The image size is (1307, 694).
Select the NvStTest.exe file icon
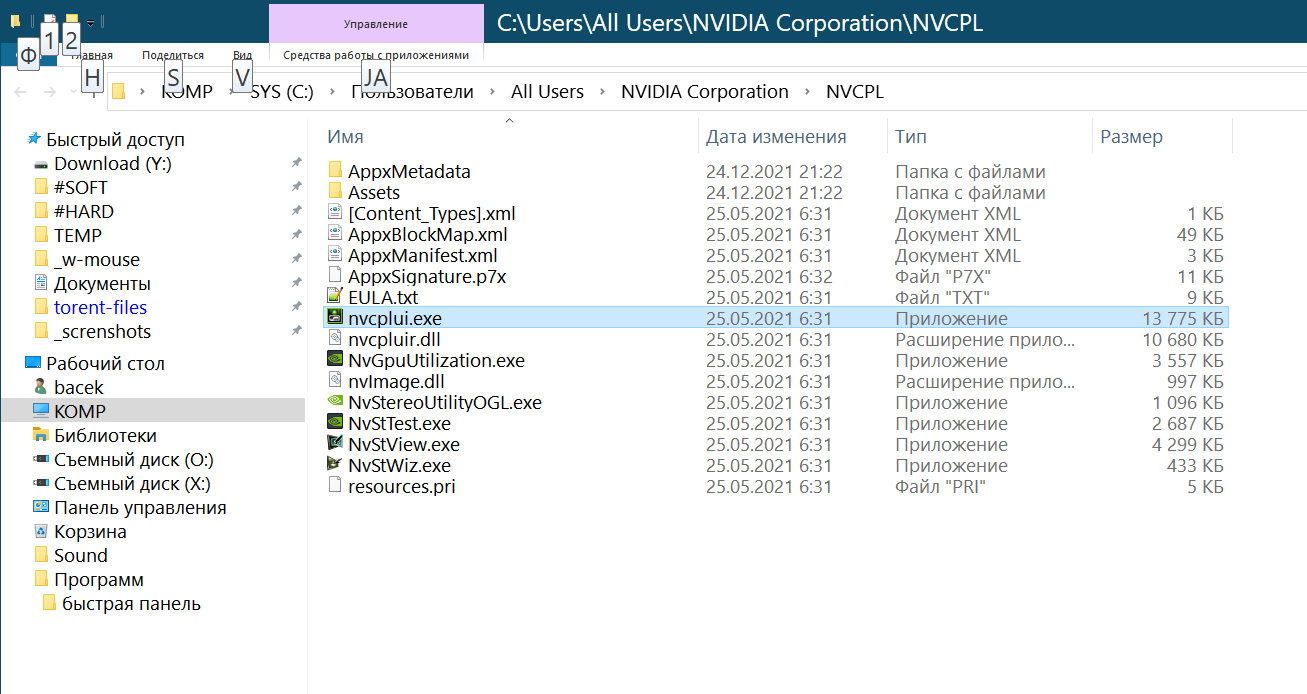point(336,423)
